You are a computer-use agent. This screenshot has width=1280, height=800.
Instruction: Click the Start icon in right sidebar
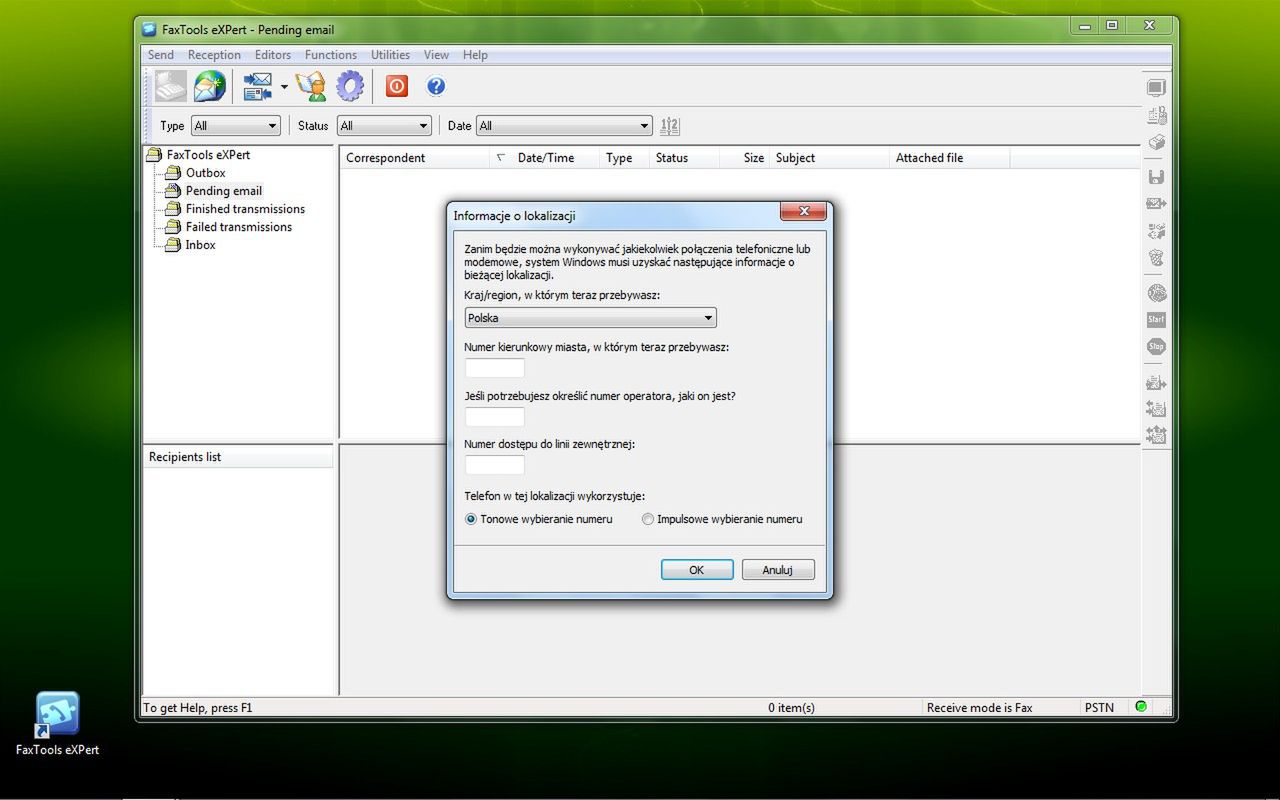tap(1156, 320)
